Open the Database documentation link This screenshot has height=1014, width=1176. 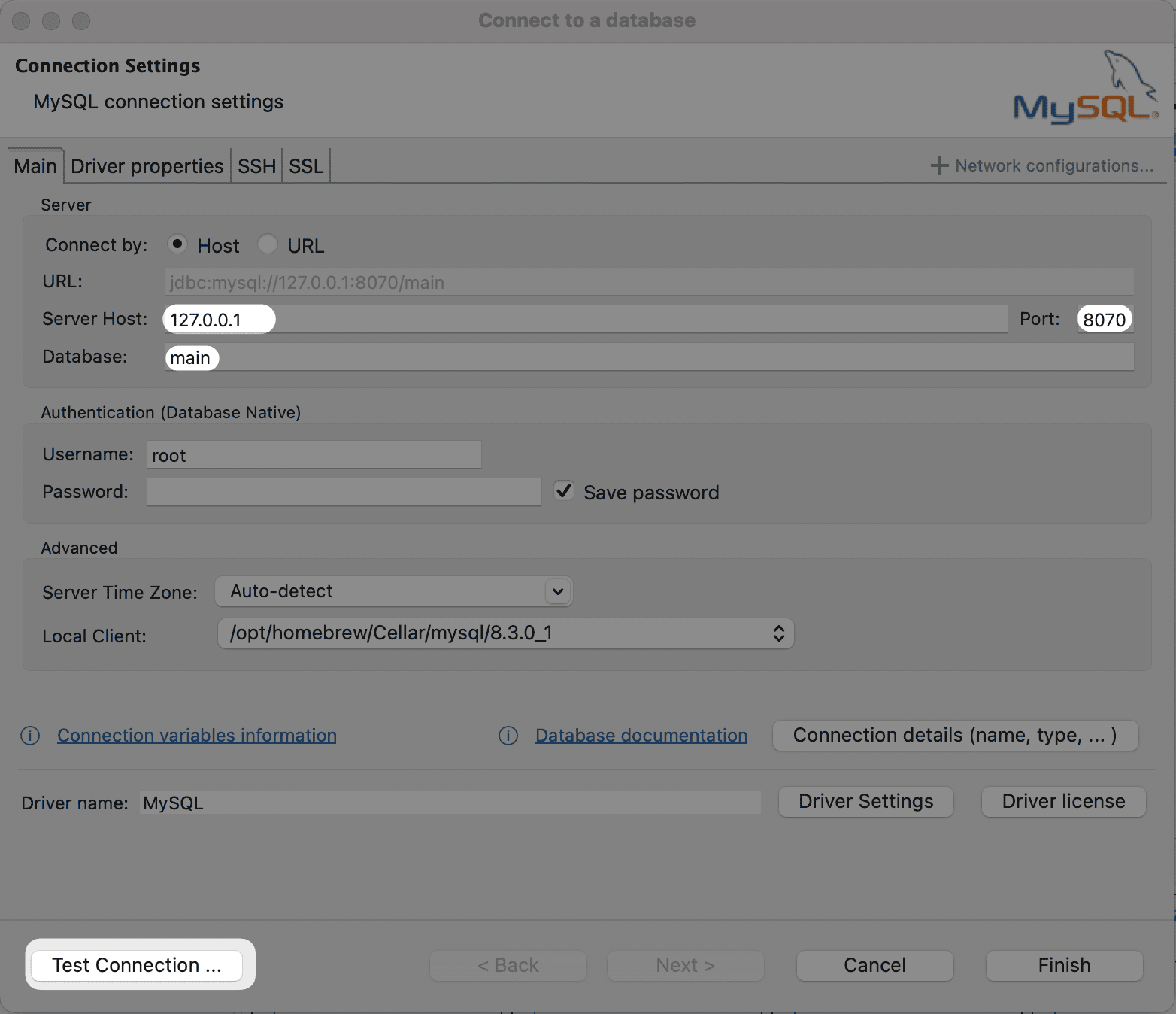point(641,736)
